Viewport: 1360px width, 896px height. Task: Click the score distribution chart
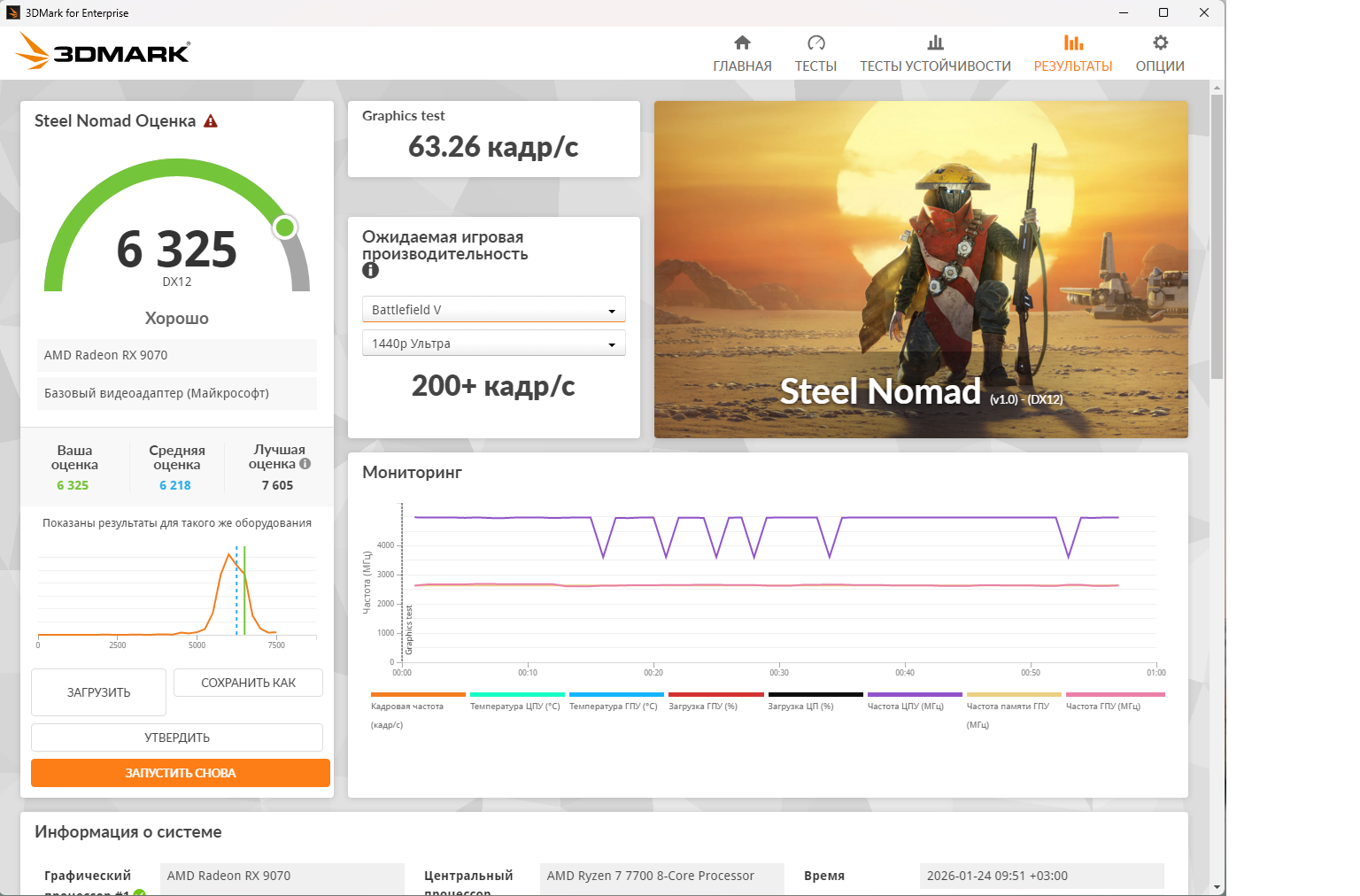177,596
